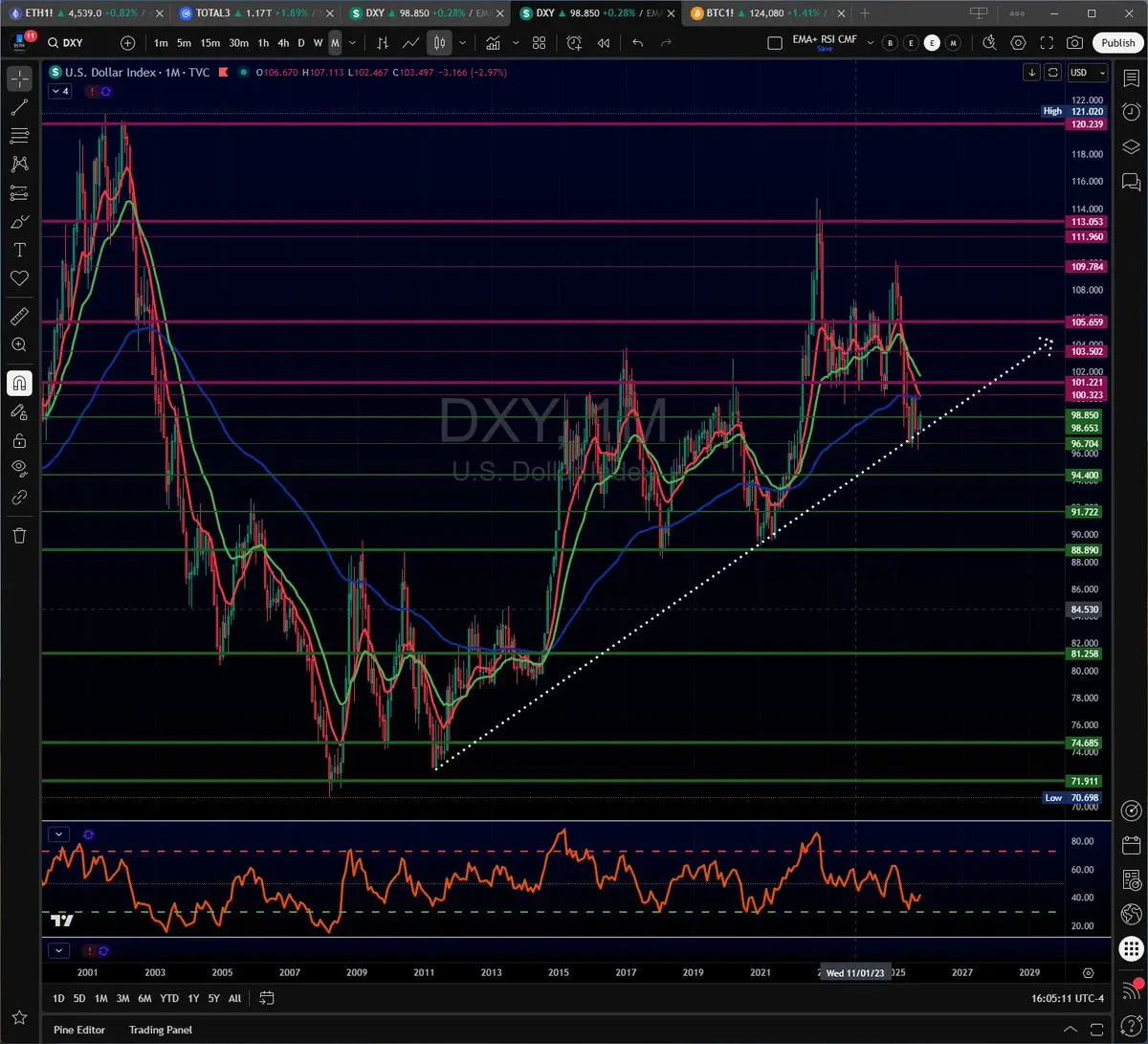The image size is (1148, 1044).
Task: Open the alerts panel clock icon
Action: [x=1131, y=112]
